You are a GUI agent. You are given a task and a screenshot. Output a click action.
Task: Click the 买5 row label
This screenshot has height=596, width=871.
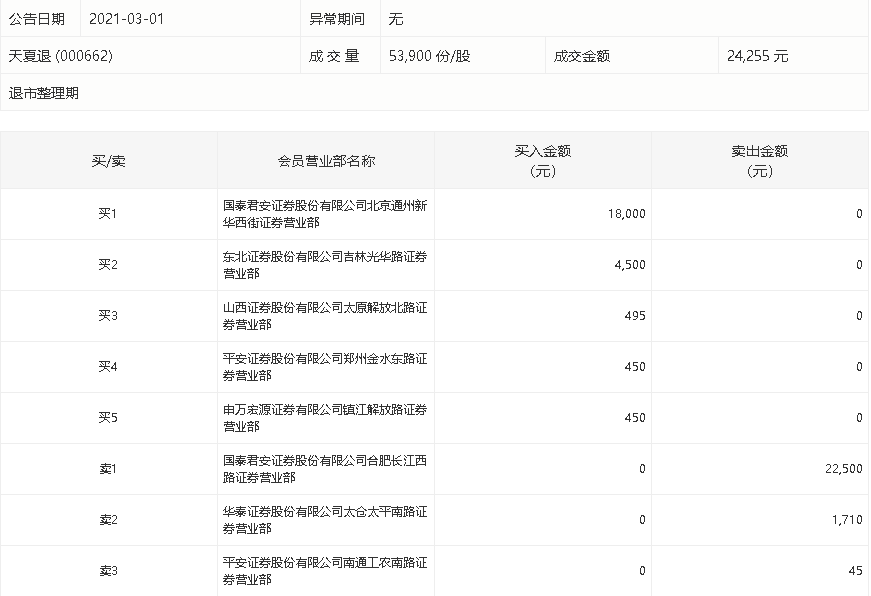(108, 418)
